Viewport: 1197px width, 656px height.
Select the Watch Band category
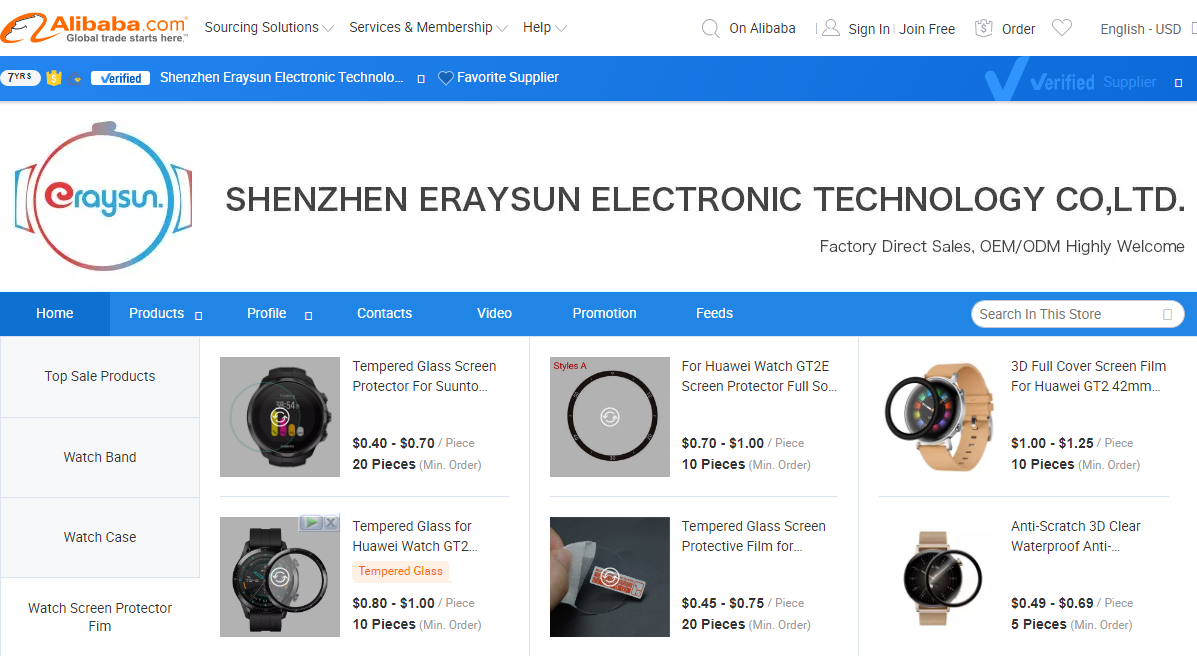coord(100,457)
